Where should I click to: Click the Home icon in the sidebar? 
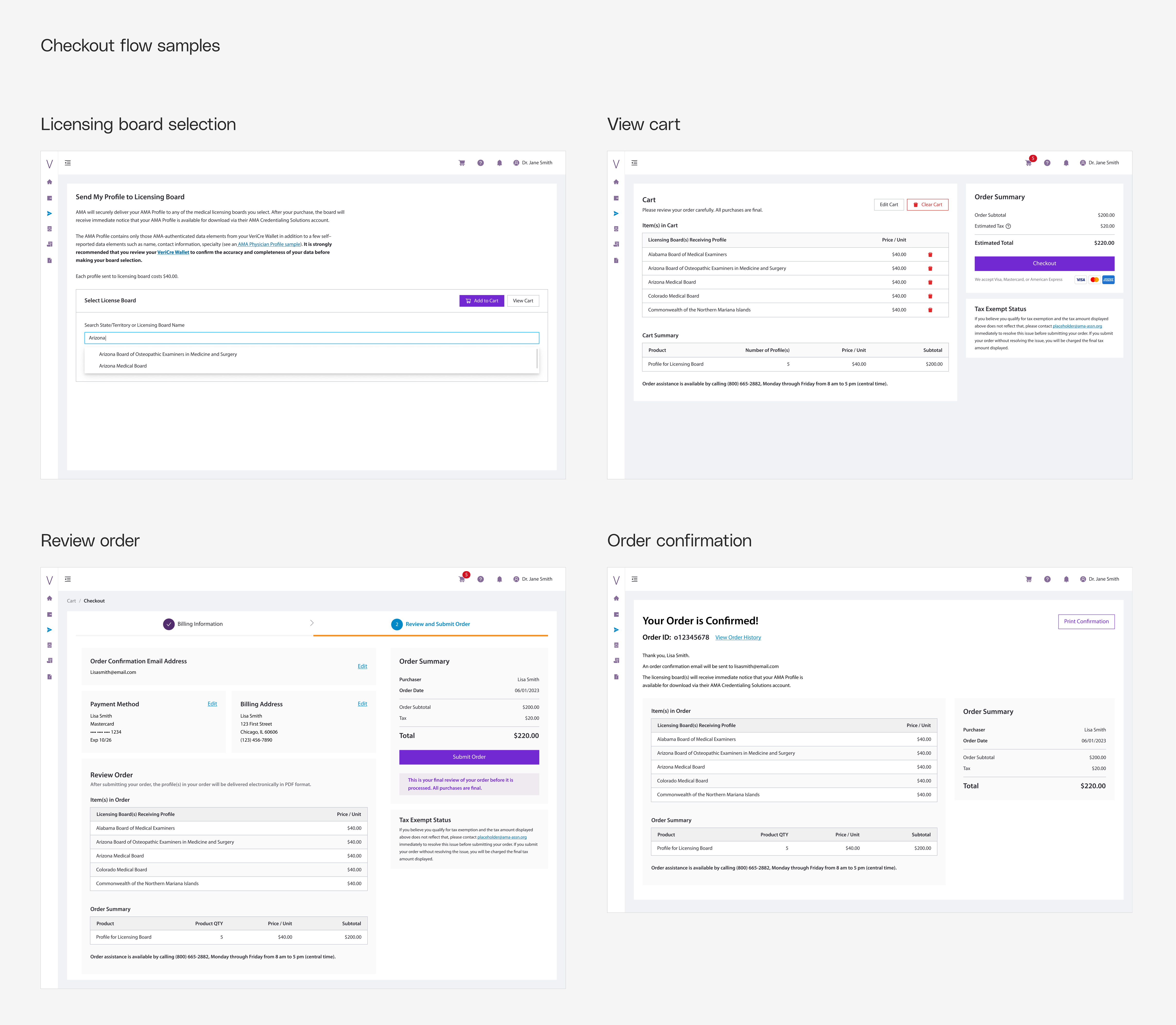click(50, 181)
